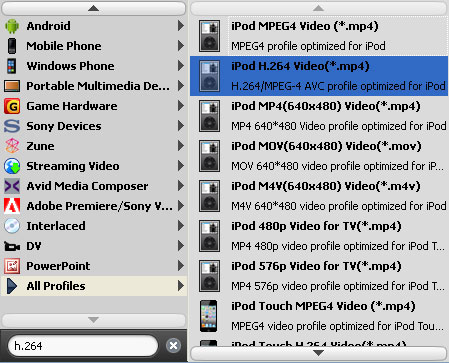Click the Avid Media Composer icon
Screen dimensions: 449x363
point(12,186)
